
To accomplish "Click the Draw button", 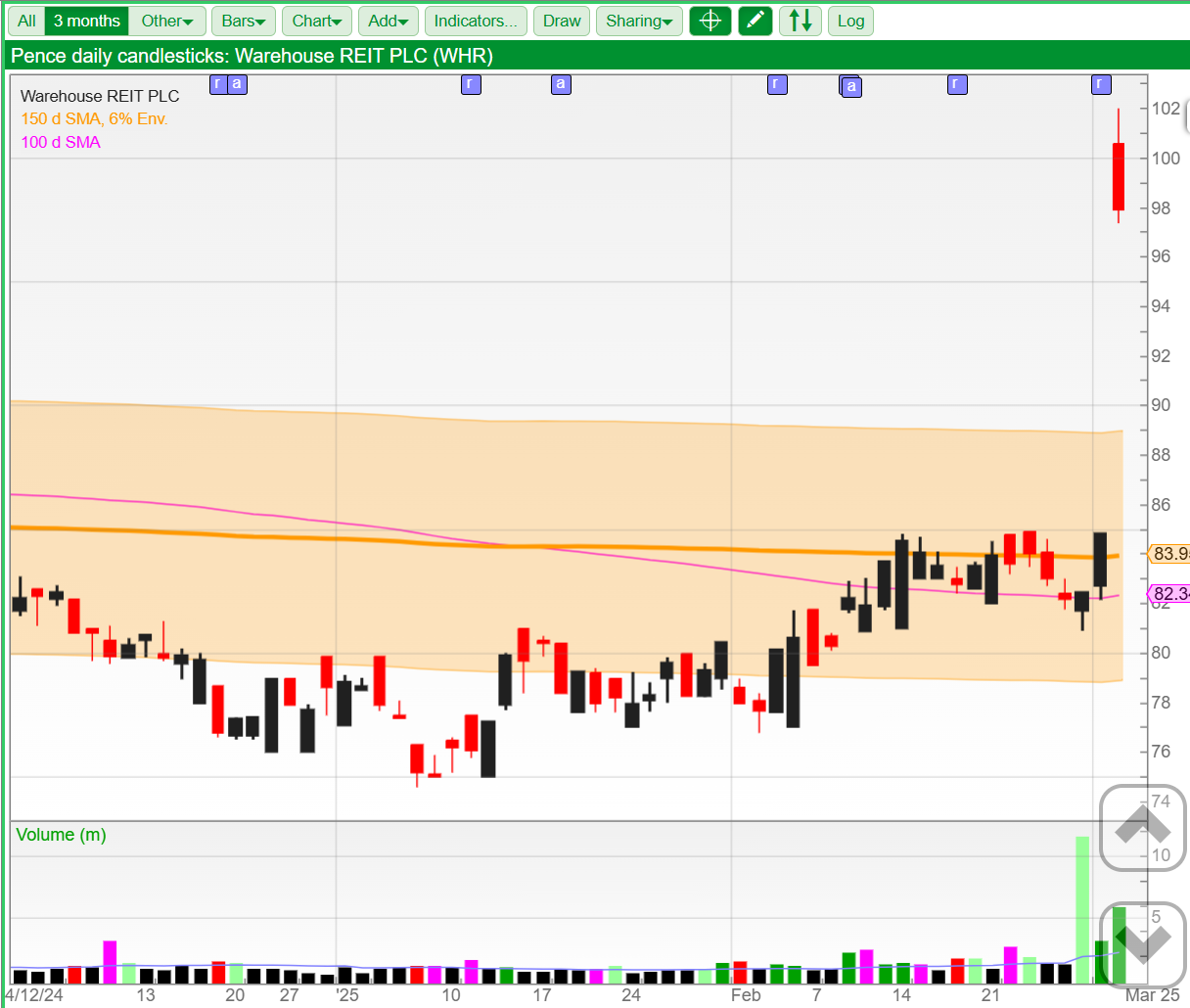I will [x=562, y=21].
